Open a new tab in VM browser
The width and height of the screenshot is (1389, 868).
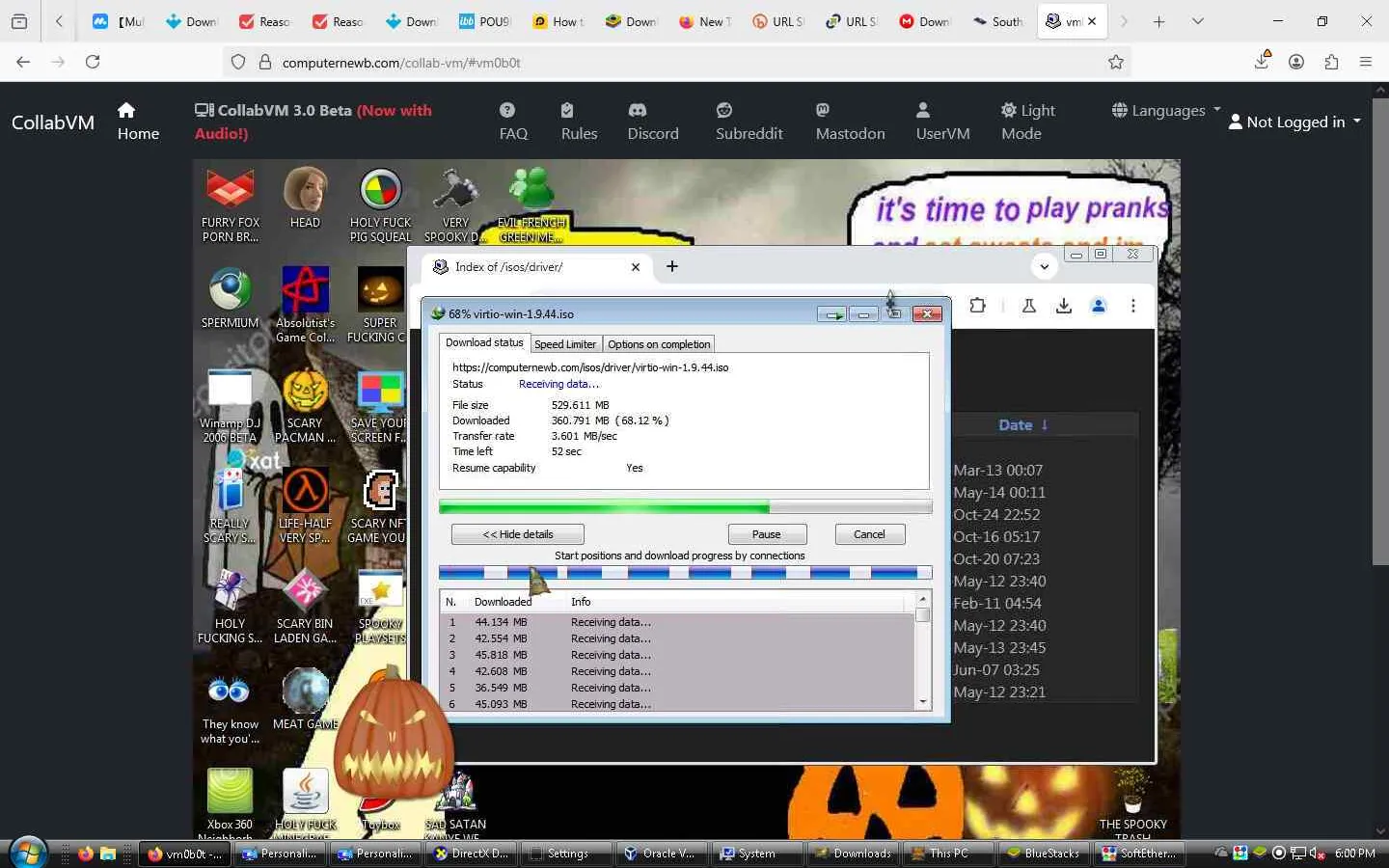pos(672,267)
